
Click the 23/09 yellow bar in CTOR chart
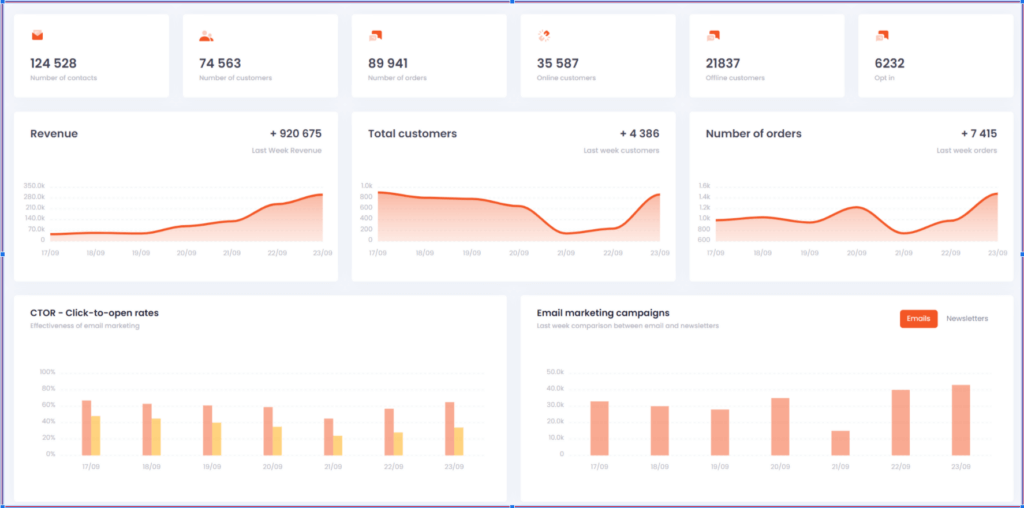[x=458, y=441]
